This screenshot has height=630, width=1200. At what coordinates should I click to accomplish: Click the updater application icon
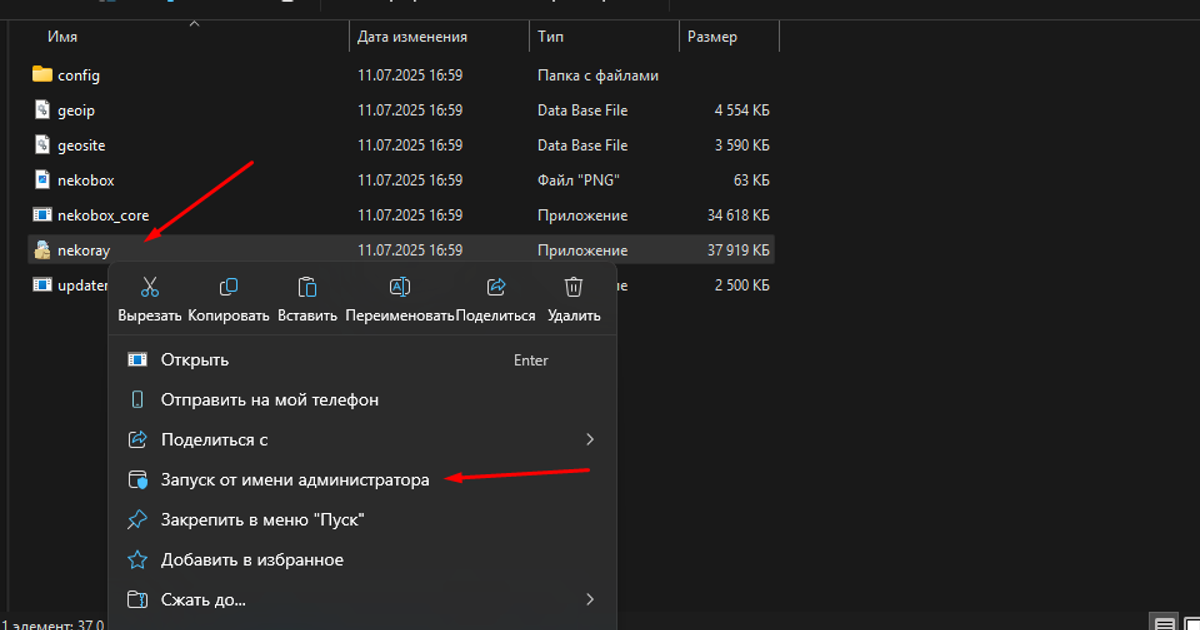tap(42, 285)
